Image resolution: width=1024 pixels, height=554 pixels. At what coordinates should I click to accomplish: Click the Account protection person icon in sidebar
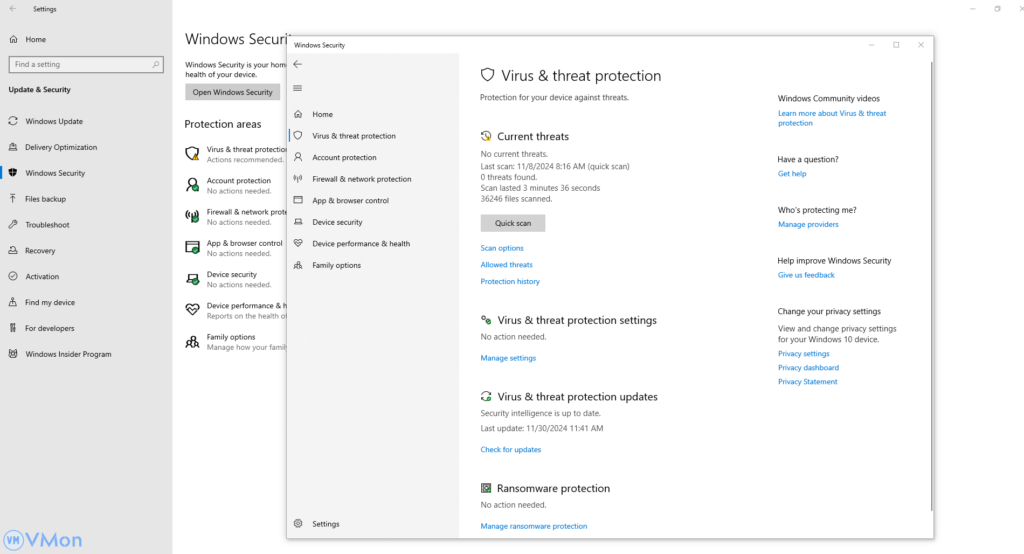[x=298, y=157]
